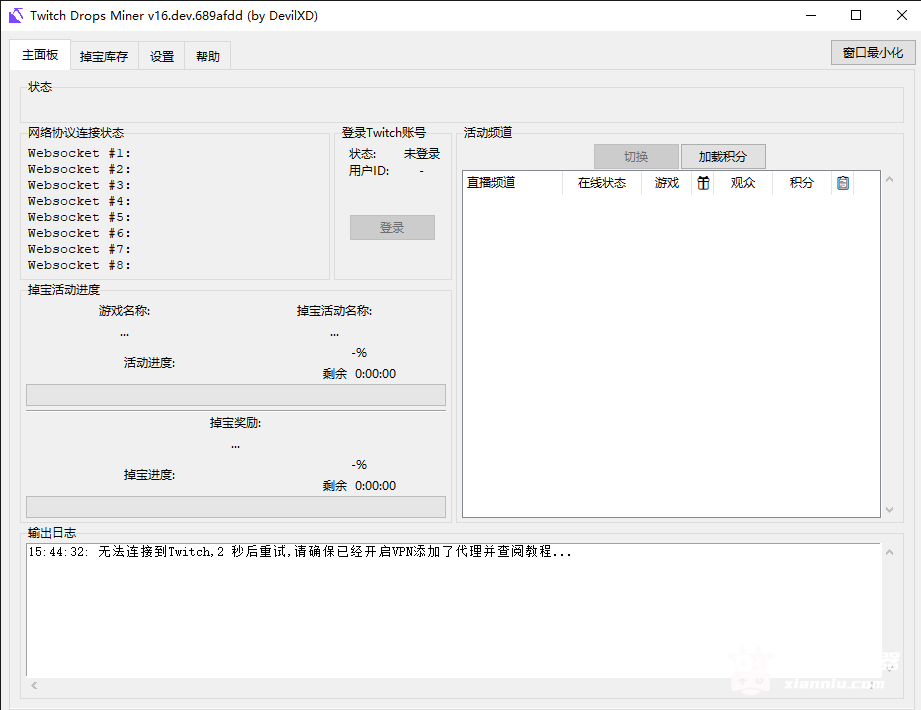Switch to the 主面板 tab

coord(40,55)
